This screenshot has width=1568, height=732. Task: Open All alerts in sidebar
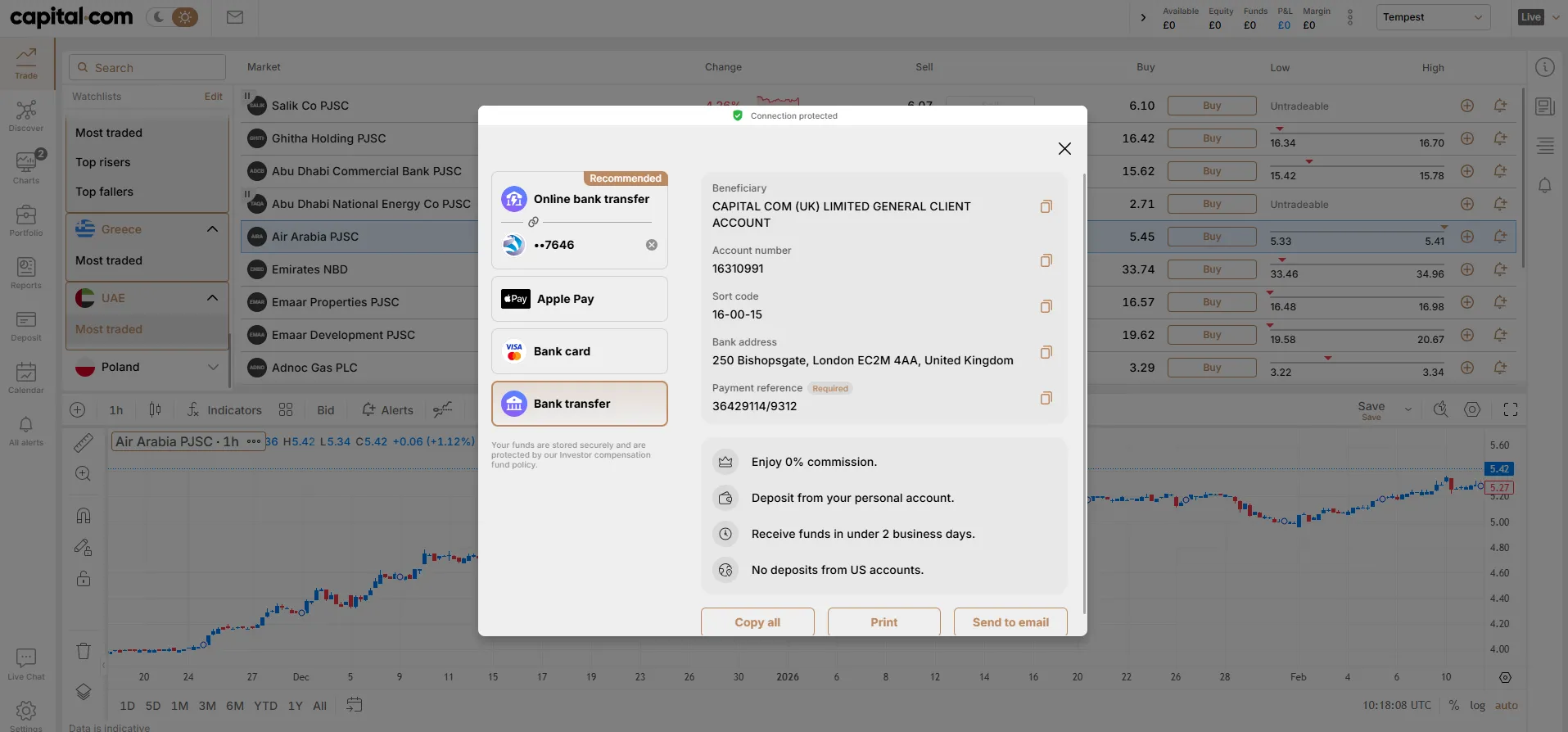pos(26,430)
